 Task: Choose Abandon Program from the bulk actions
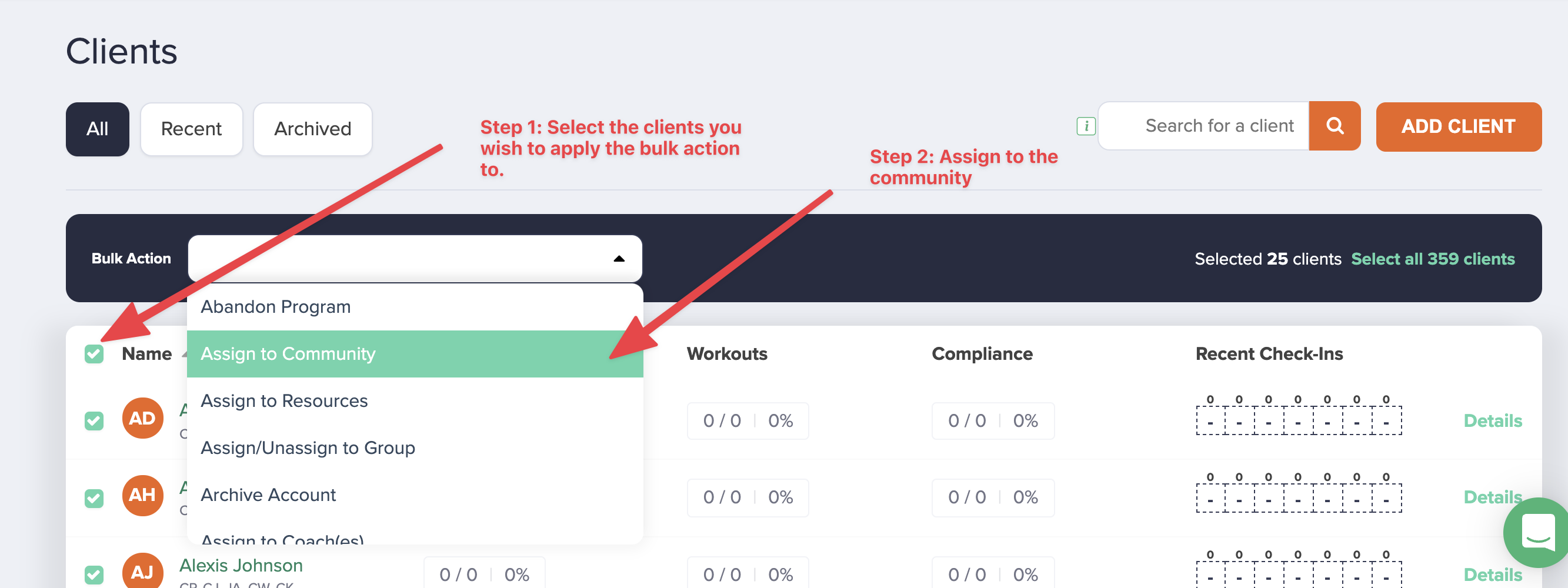(x=275, y=306)
